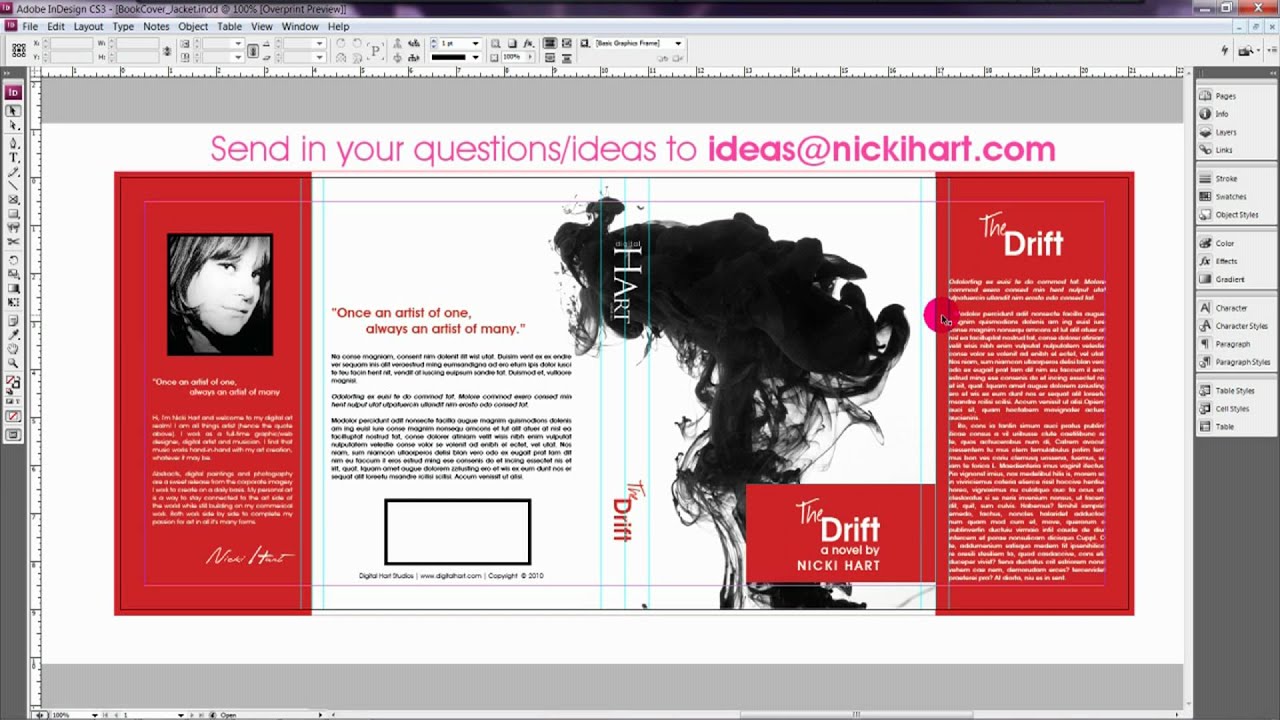Select the Line tool
Viewport: 1280px width, 720px height.
[14, 187]
